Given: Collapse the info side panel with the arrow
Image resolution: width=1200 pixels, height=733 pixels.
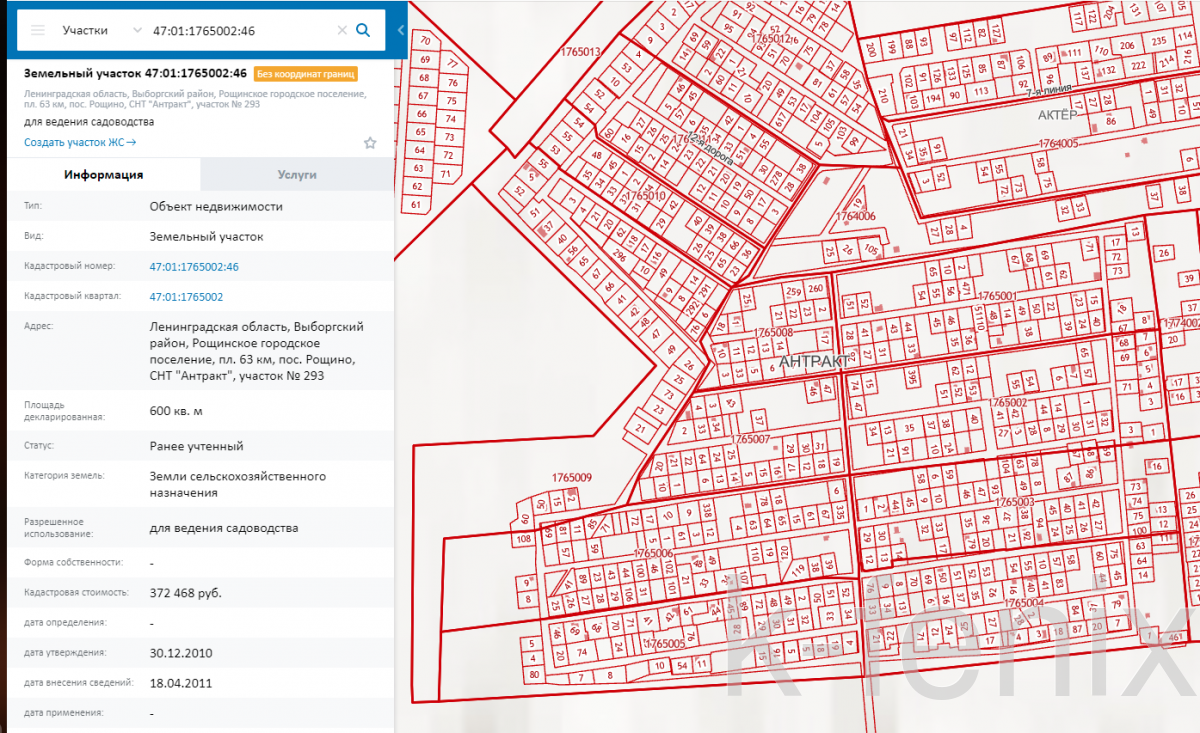Looking at the screenshot, I should 401,30.
